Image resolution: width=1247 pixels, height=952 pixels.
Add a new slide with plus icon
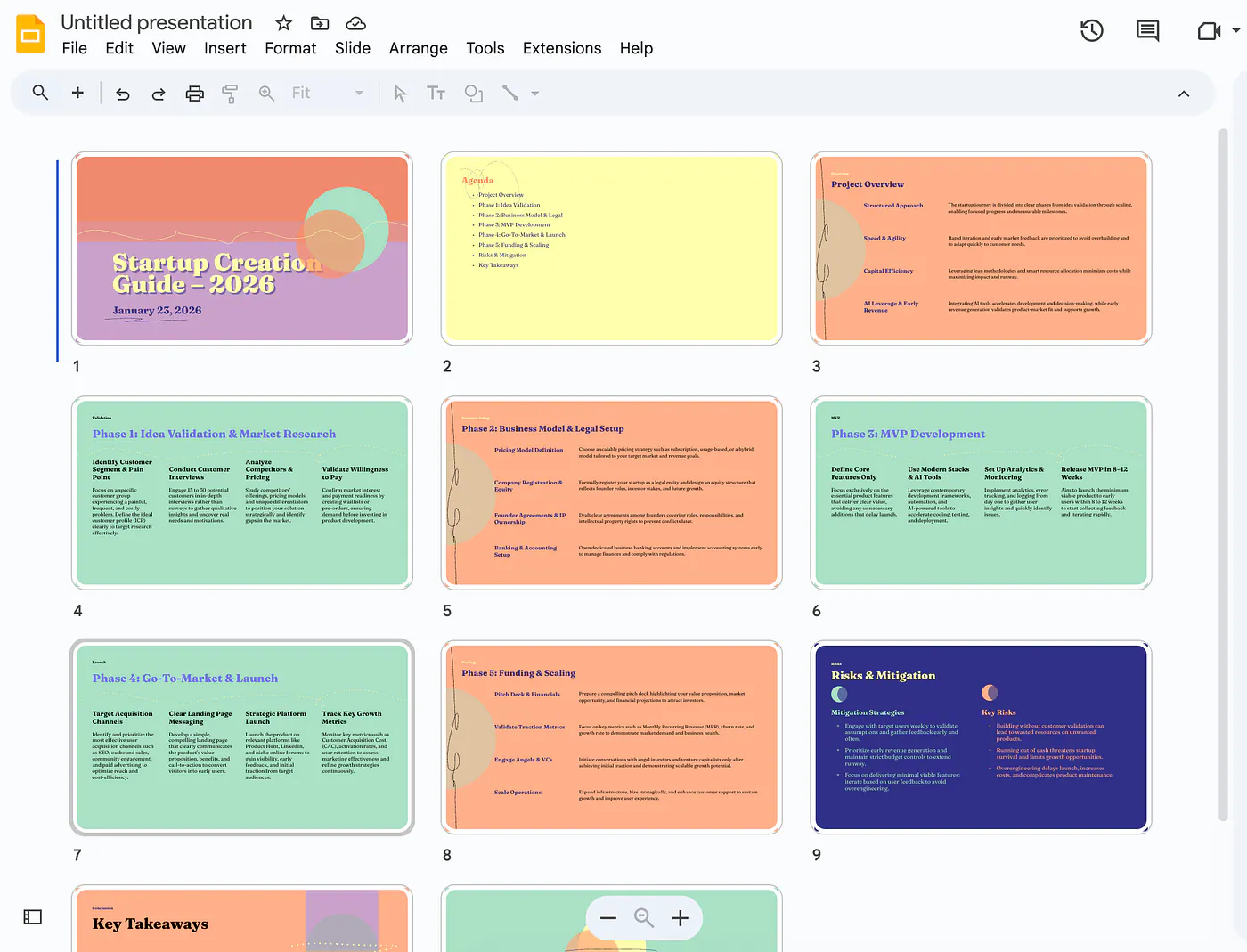[x=77, y=93]
